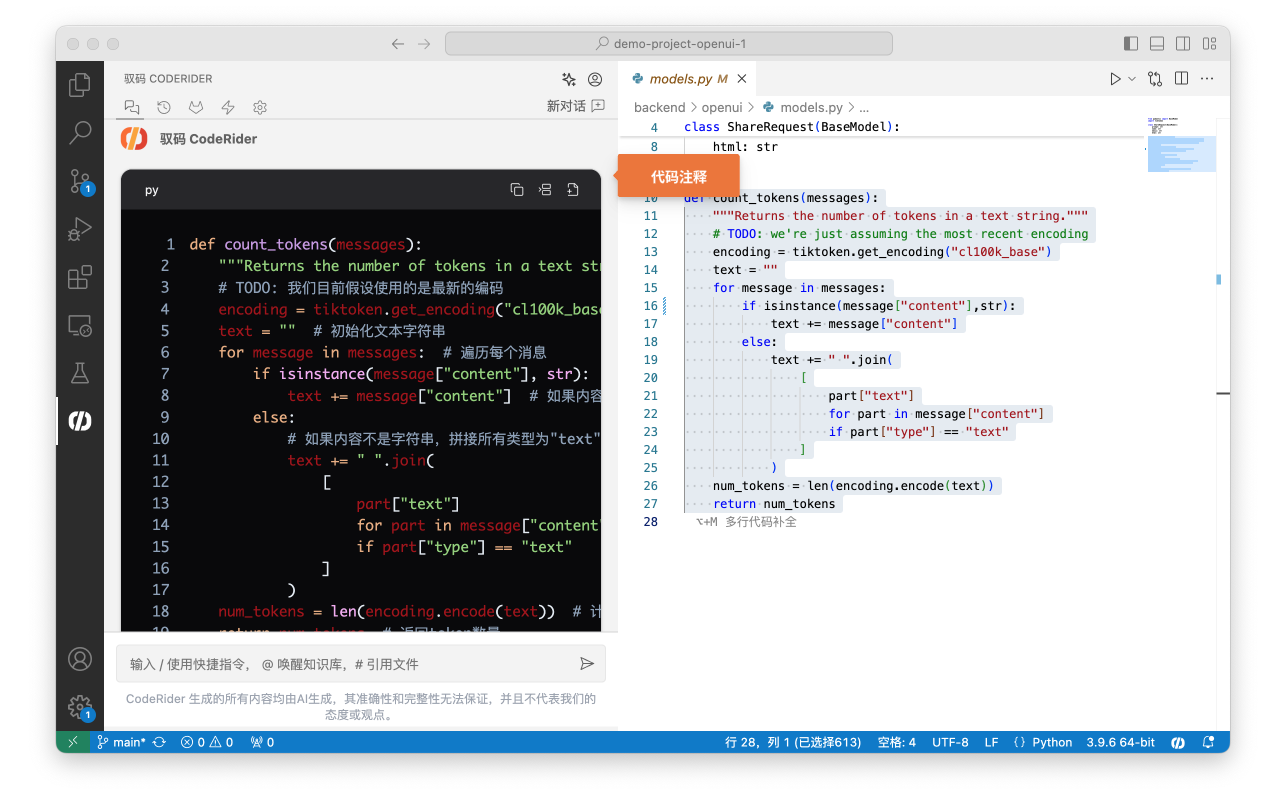The height and width of the screenshot is (795, 1286).
Task: Open the Explorer view in activity bar
Action: click(80, 85)
